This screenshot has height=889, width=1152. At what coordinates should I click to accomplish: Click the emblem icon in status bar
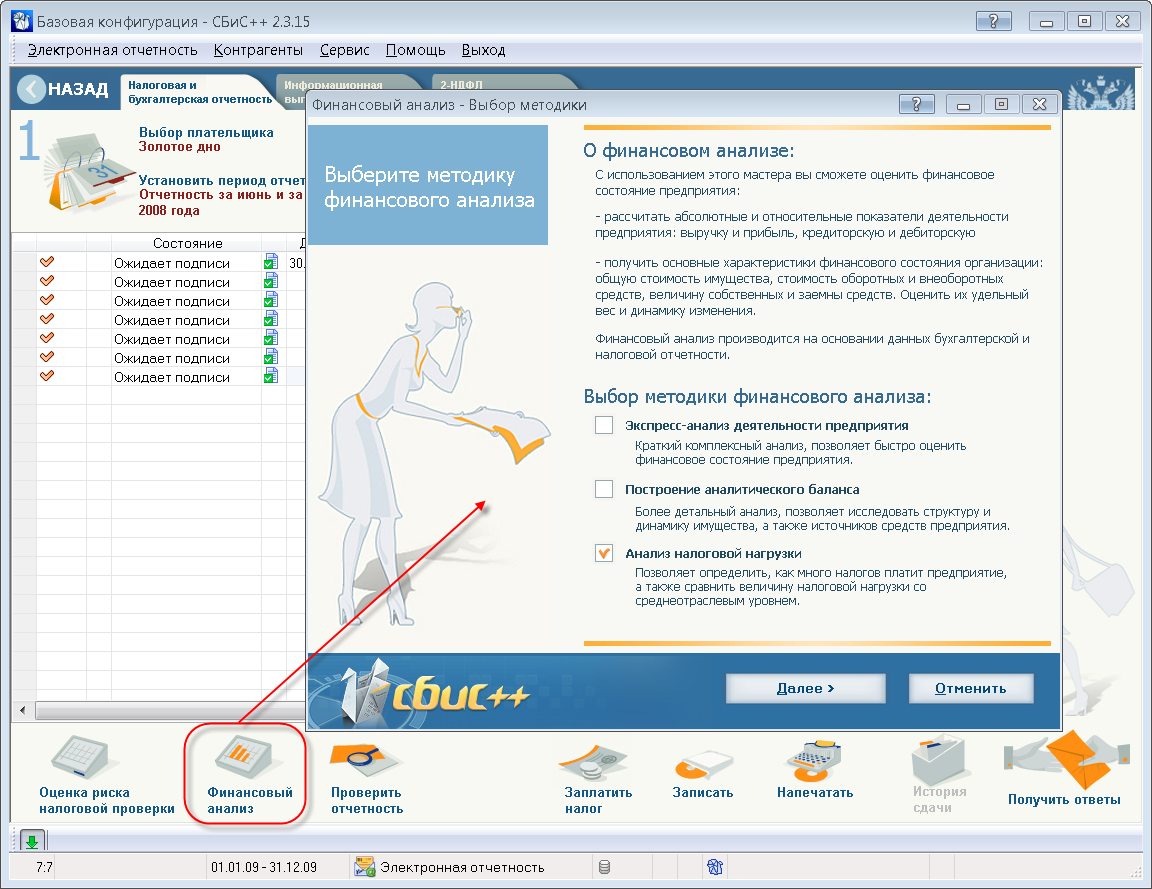714,867
